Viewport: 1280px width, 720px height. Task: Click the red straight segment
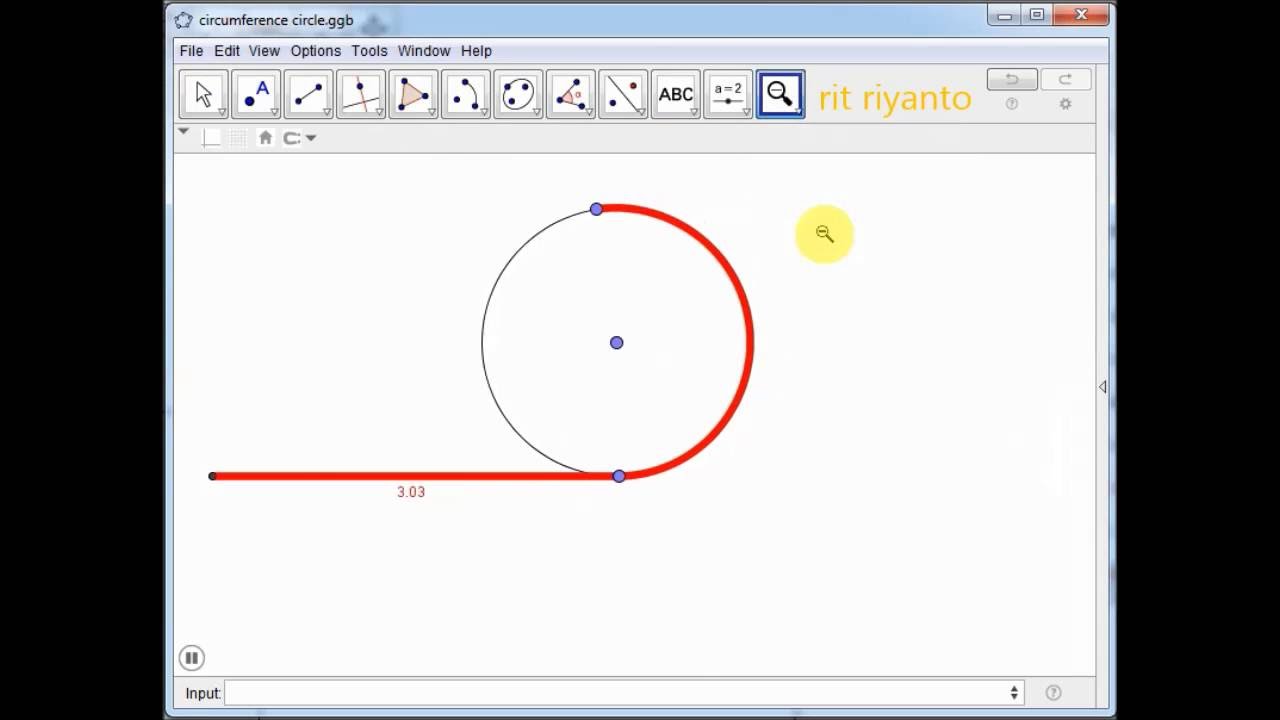[415, 476]
